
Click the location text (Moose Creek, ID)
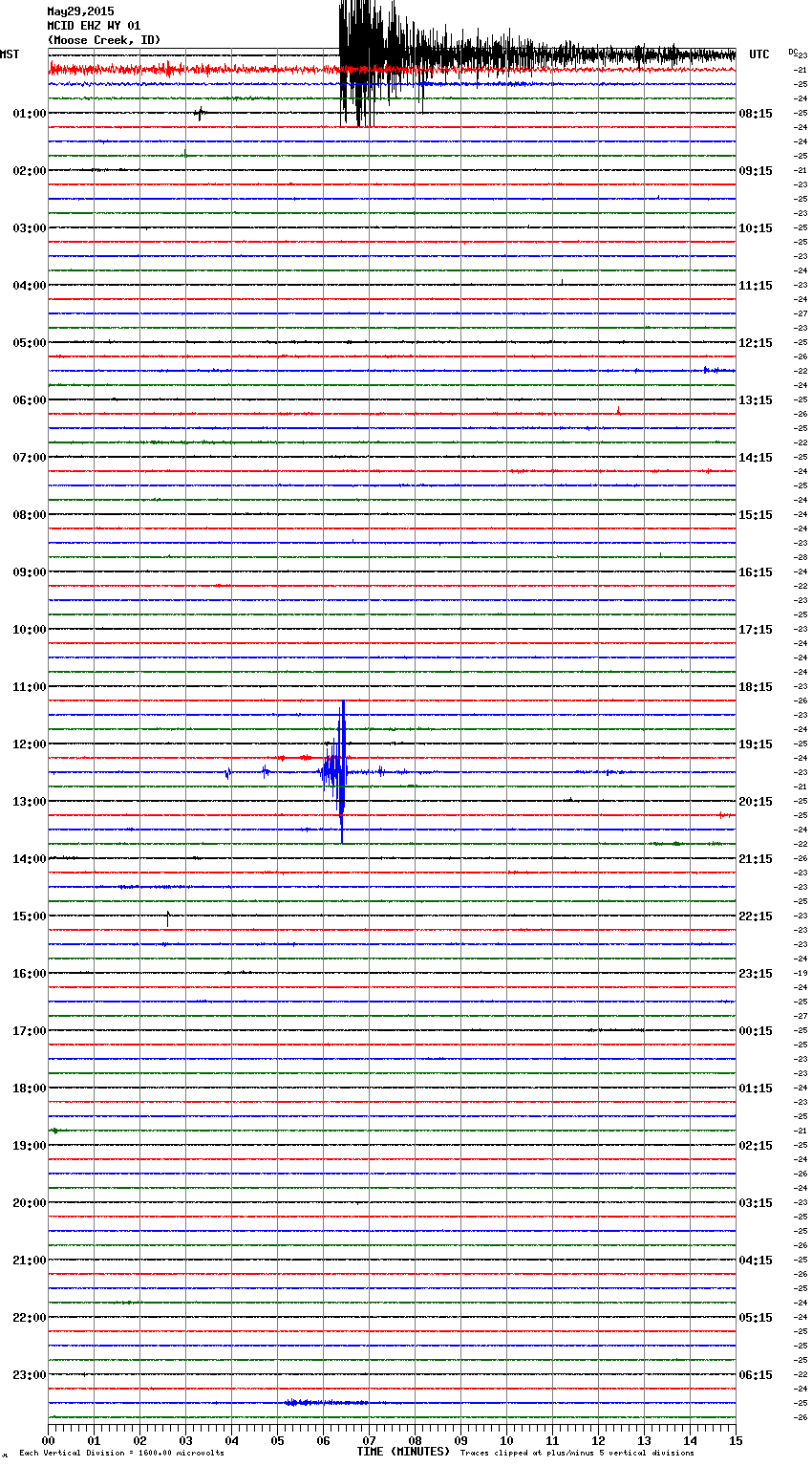point(104,40)
